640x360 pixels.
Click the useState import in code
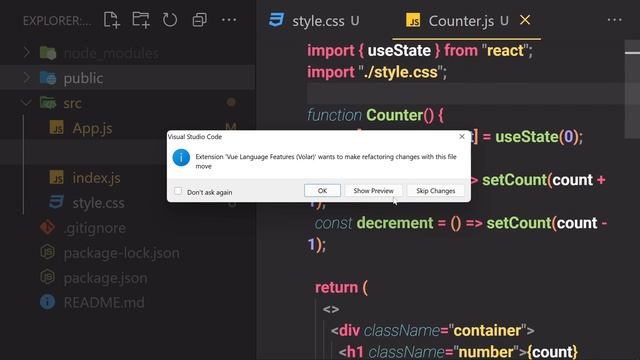399,51
